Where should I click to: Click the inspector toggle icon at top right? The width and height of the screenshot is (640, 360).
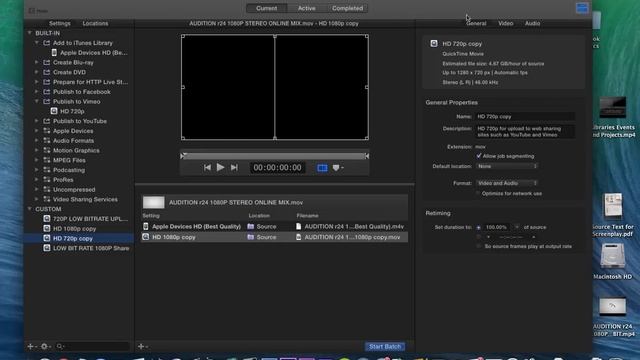coord(582,8)
